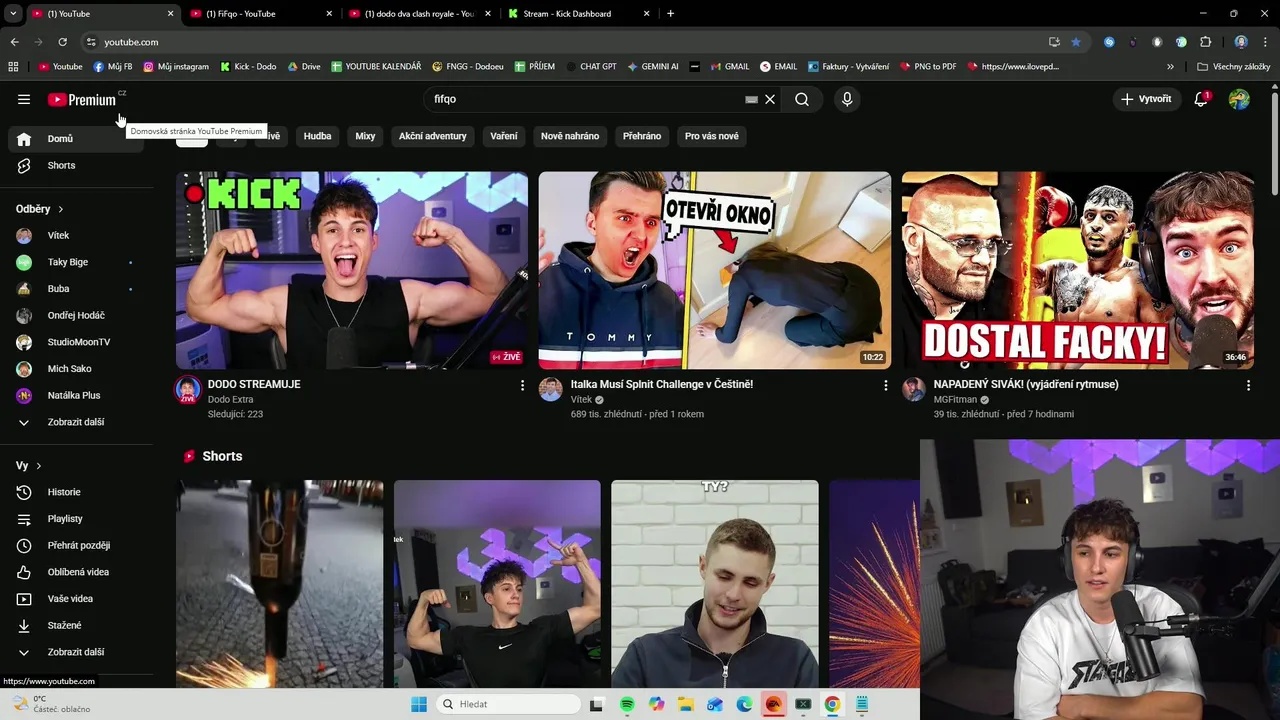Screen dimensions: 1280x720
Task: Open the Taky Bige subscription
Action: coord(76,262)
